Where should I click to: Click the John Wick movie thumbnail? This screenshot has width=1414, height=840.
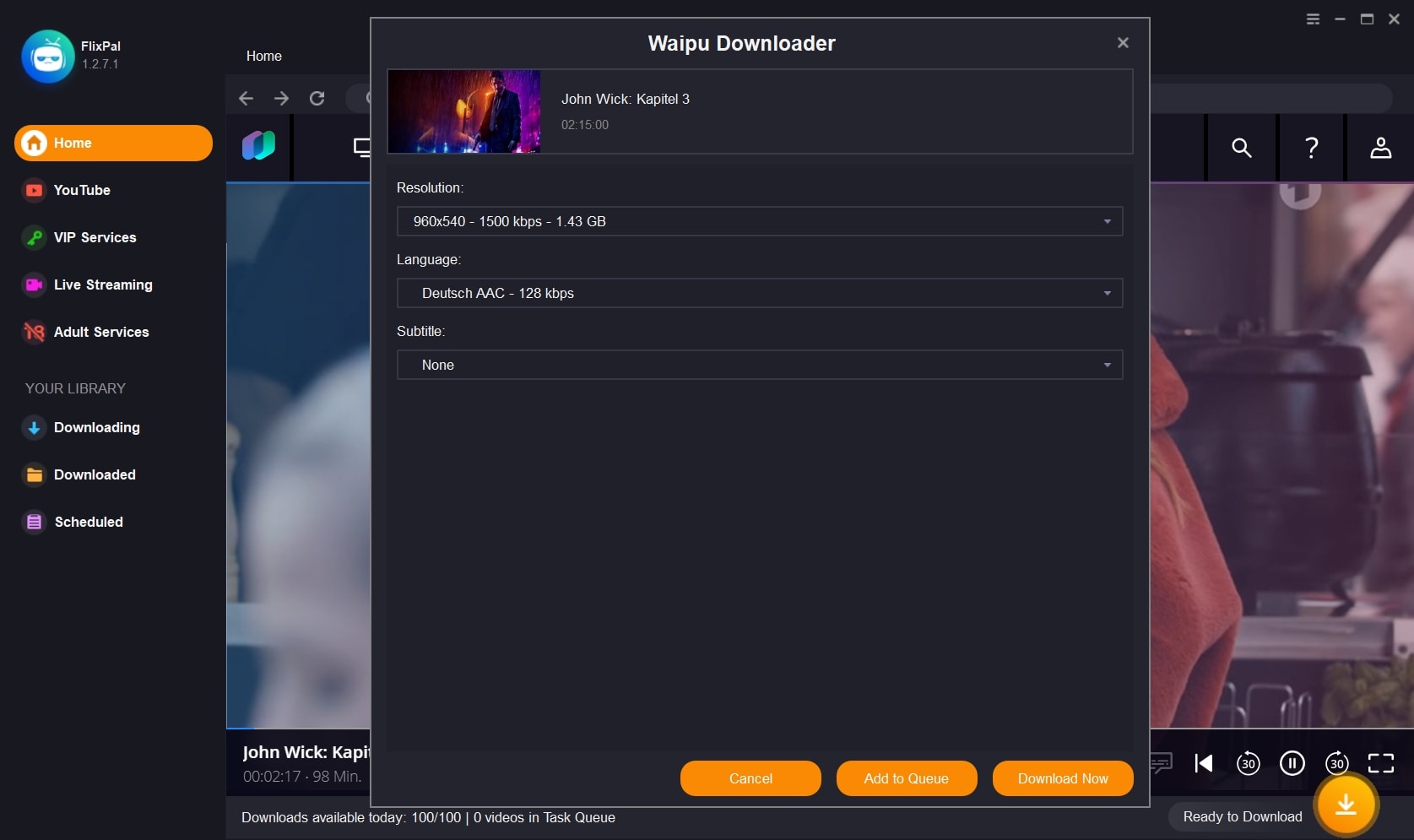(464, 111)
